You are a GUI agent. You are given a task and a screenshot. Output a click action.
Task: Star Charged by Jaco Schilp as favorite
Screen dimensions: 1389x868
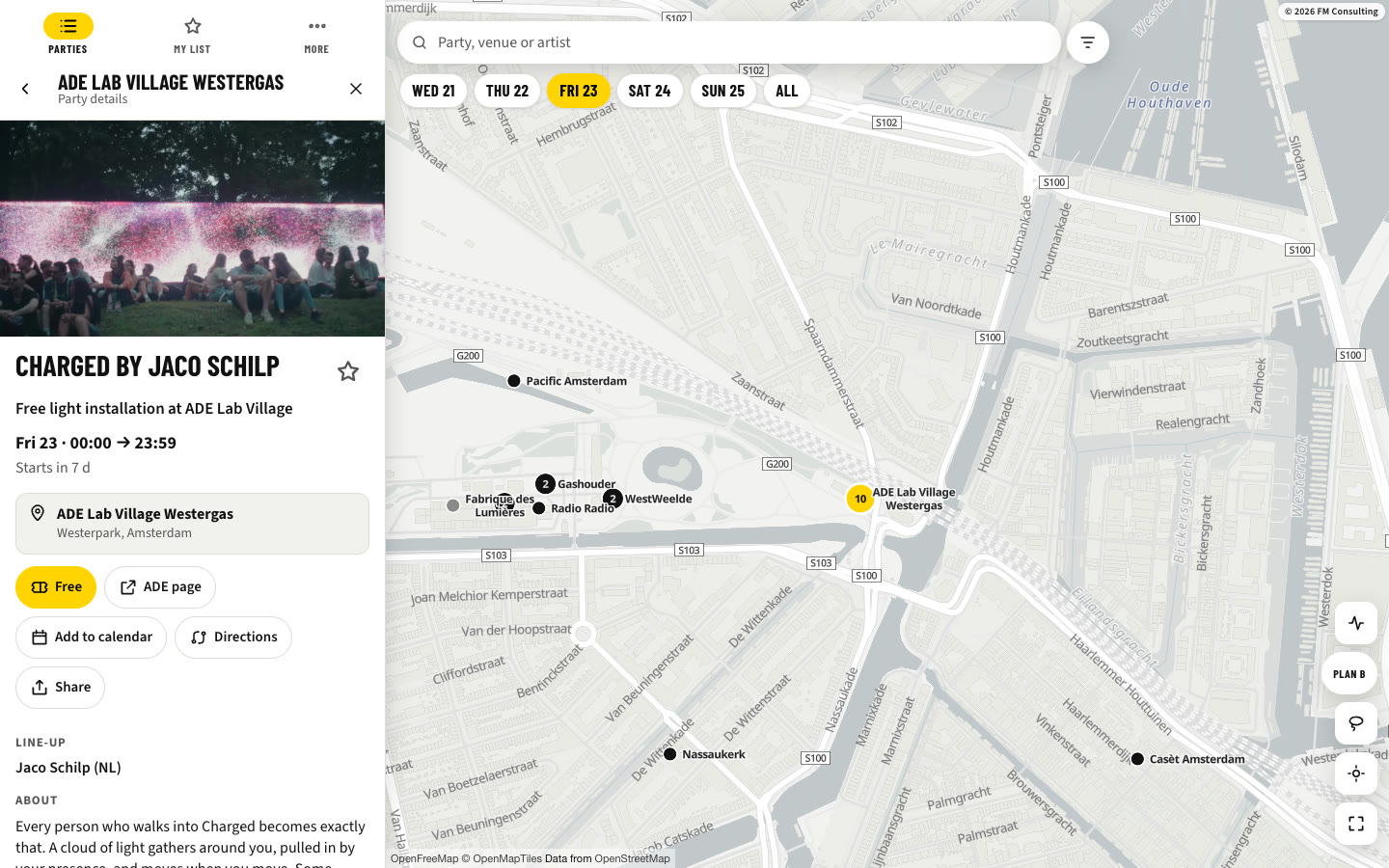tap(348, 371)
